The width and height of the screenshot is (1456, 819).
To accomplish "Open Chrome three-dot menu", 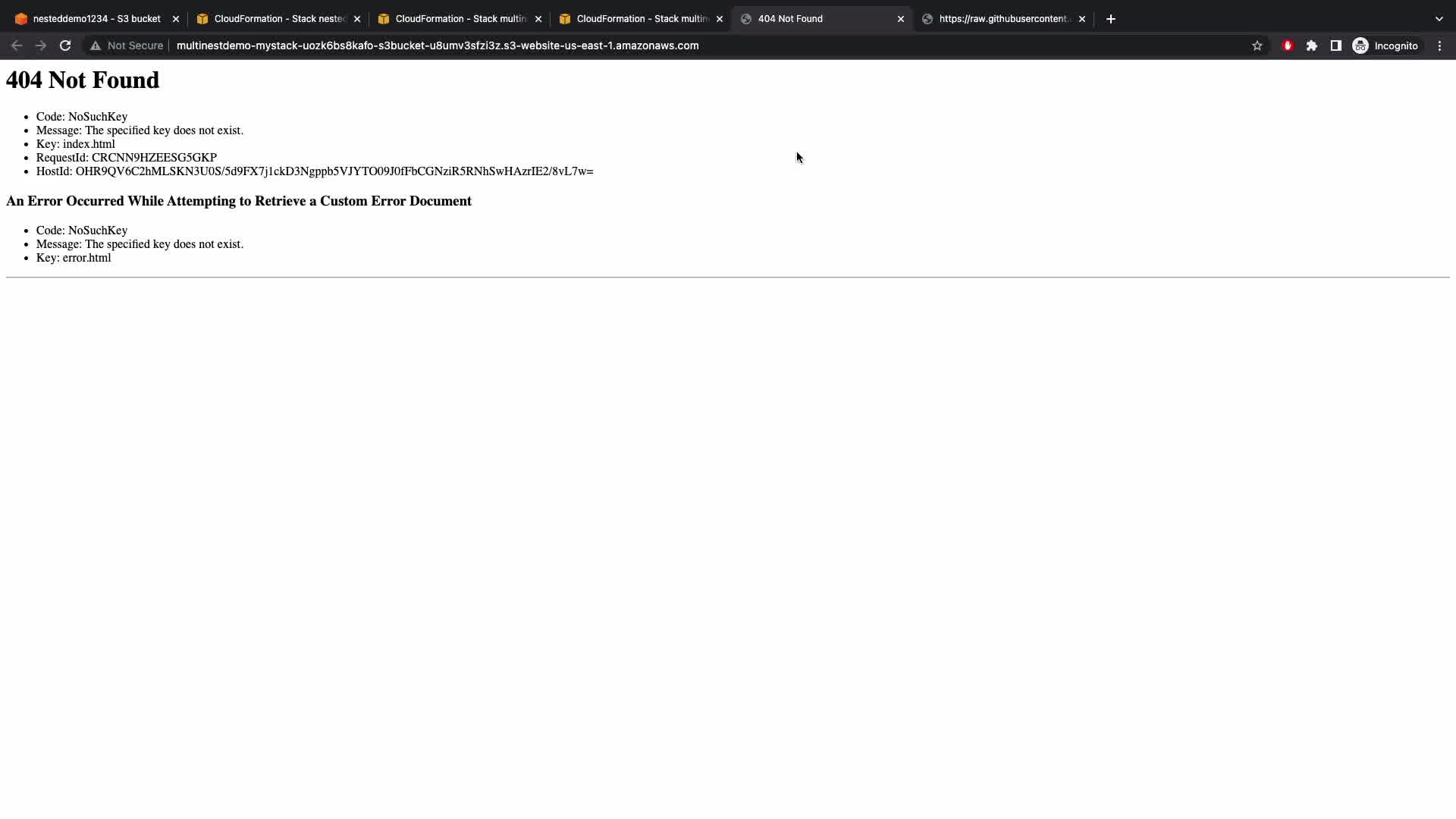I will (x=1440, y=45).
